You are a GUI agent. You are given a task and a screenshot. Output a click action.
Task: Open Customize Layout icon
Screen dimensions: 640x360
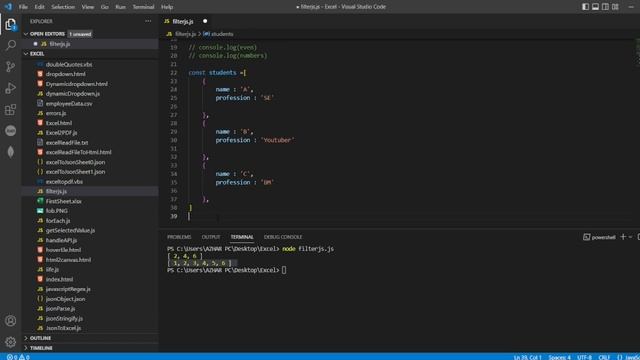615,7
